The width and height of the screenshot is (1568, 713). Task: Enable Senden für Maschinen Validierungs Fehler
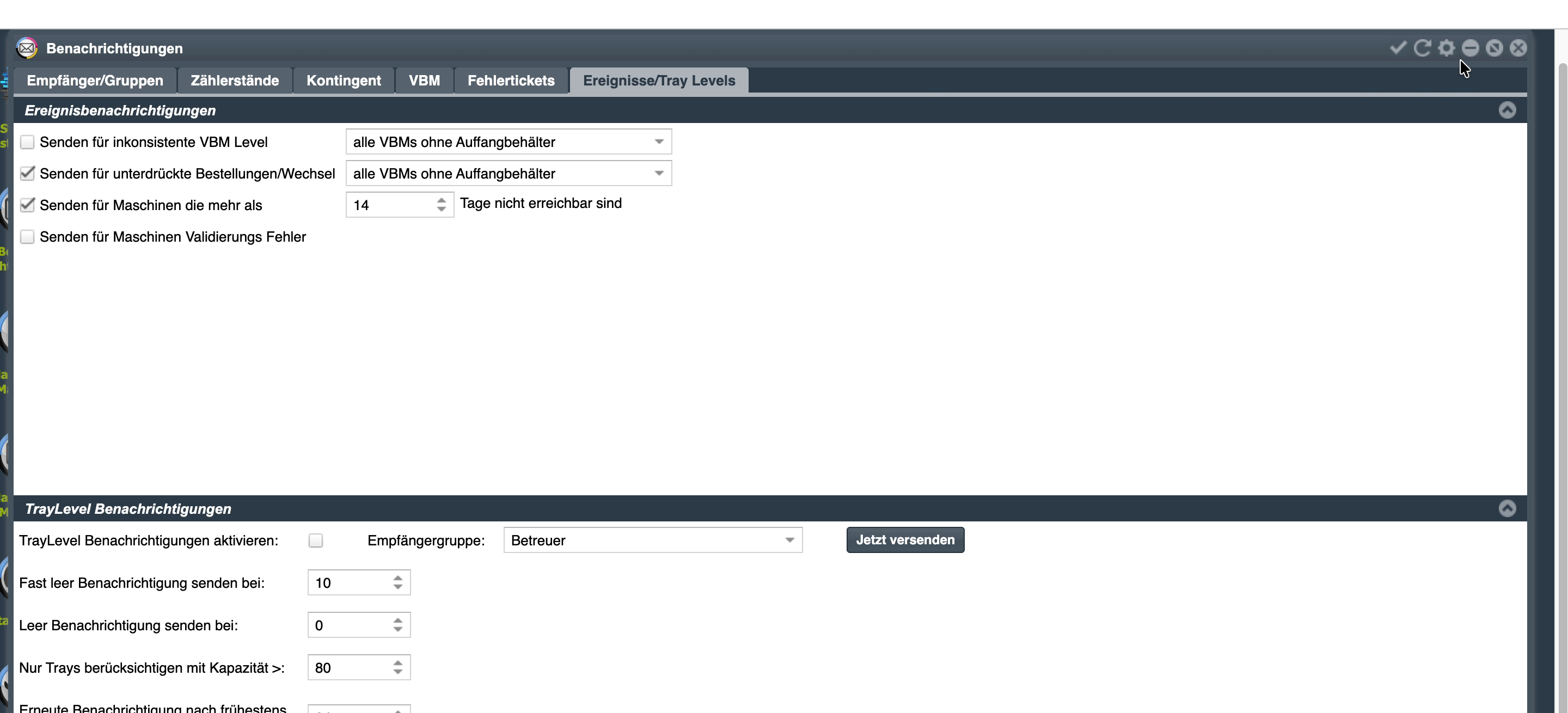[27, 237]
